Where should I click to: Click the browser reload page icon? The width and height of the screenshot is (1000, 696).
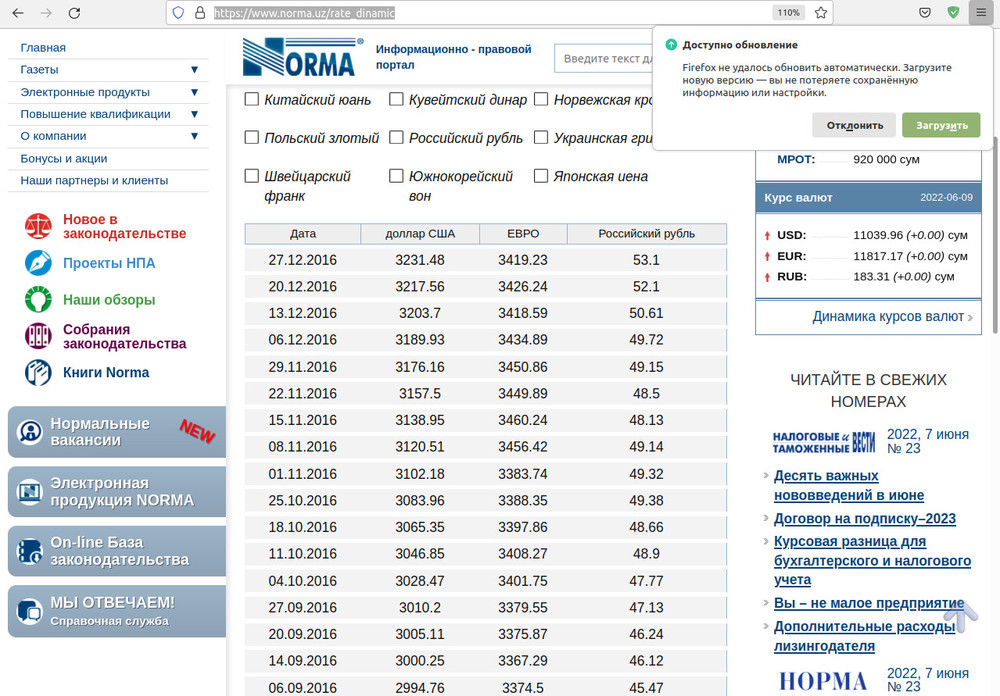pyautogui.click(x=74, y=13)
